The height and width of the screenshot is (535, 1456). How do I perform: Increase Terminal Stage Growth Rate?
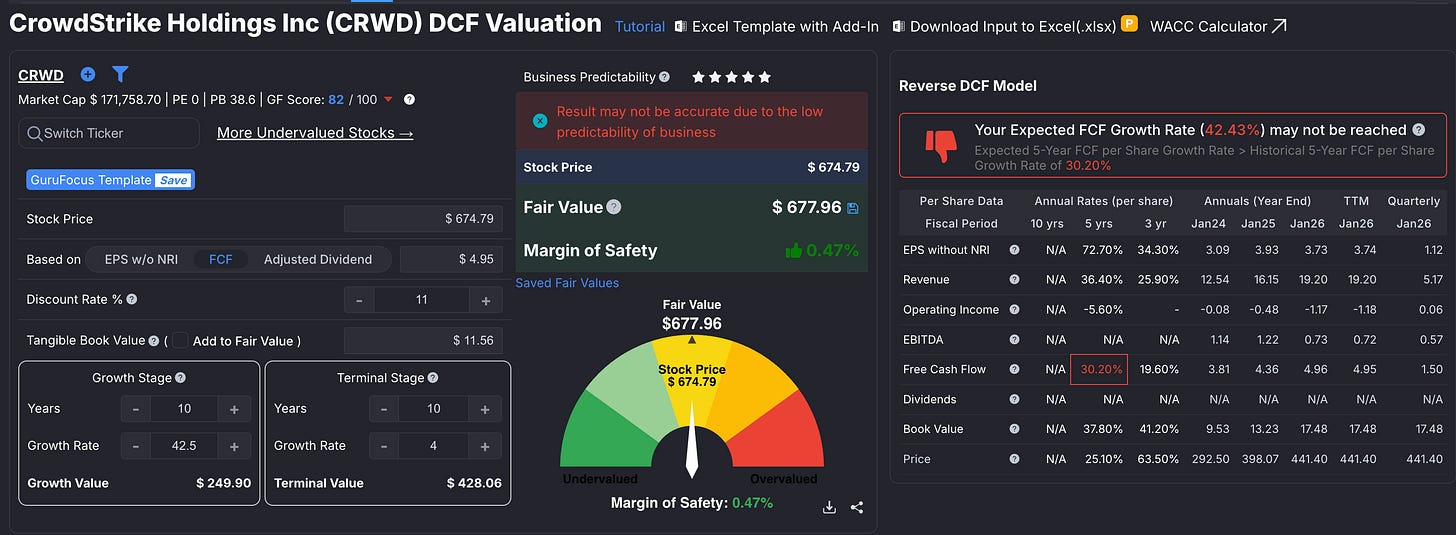pyautogui.click(x=484, y=446)
